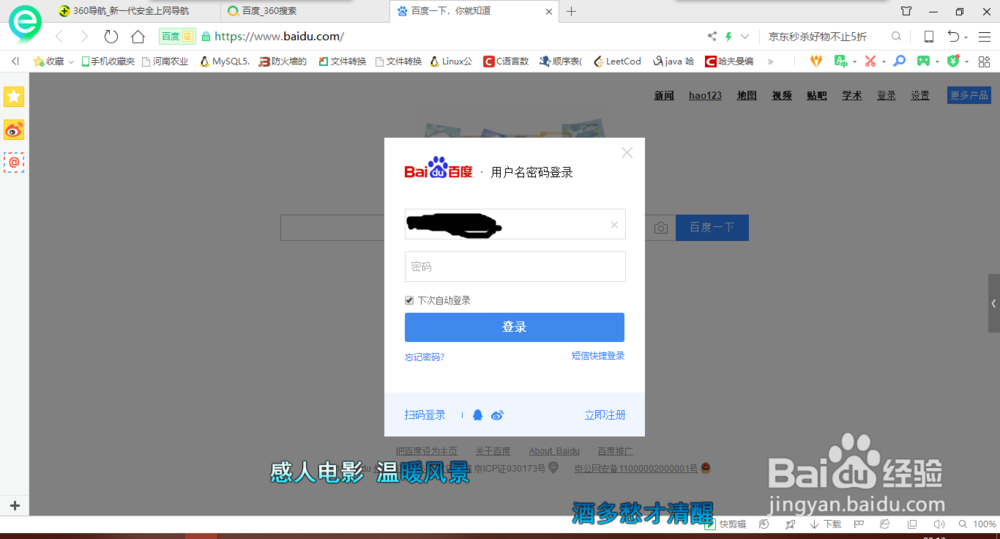
Task: Open the MySQL5. bookmark
Action: [224, 61]
